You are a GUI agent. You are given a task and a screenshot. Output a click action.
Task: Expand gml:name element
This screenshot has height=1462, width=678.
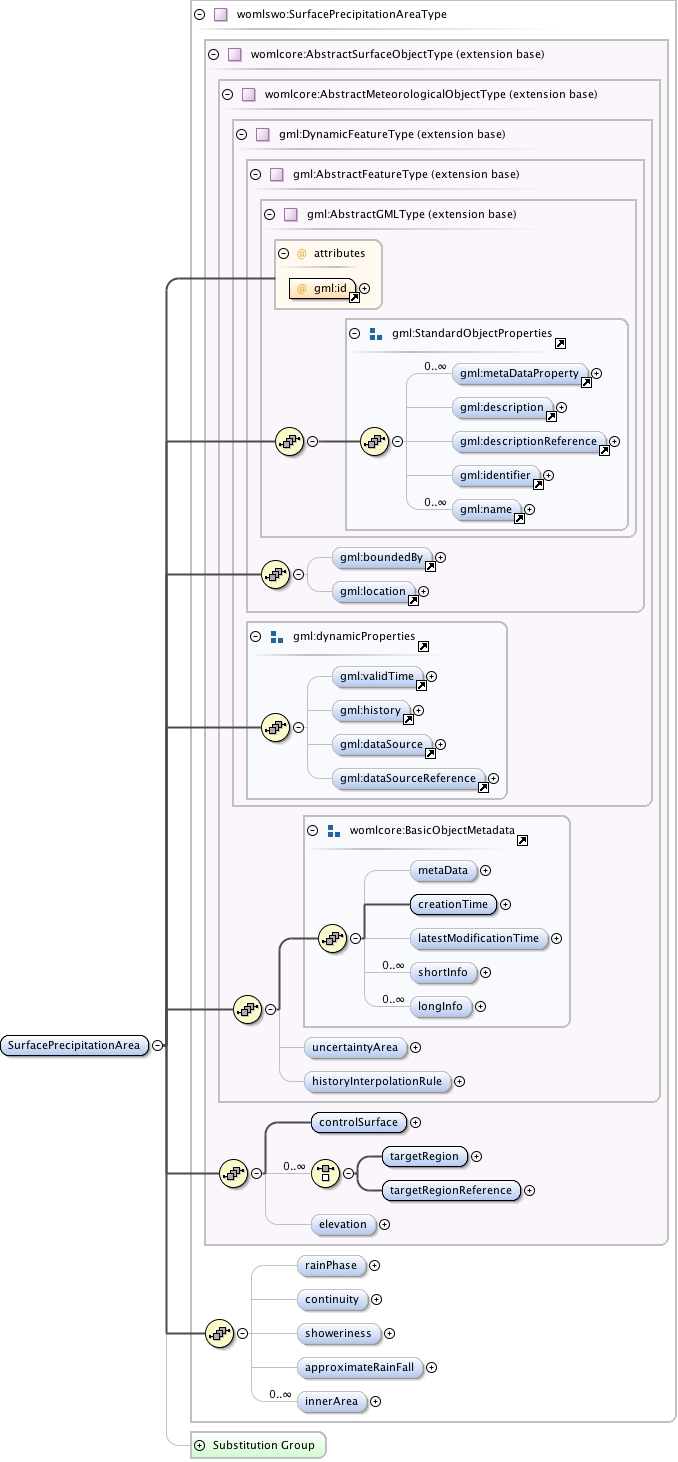(x=530, y=509)
